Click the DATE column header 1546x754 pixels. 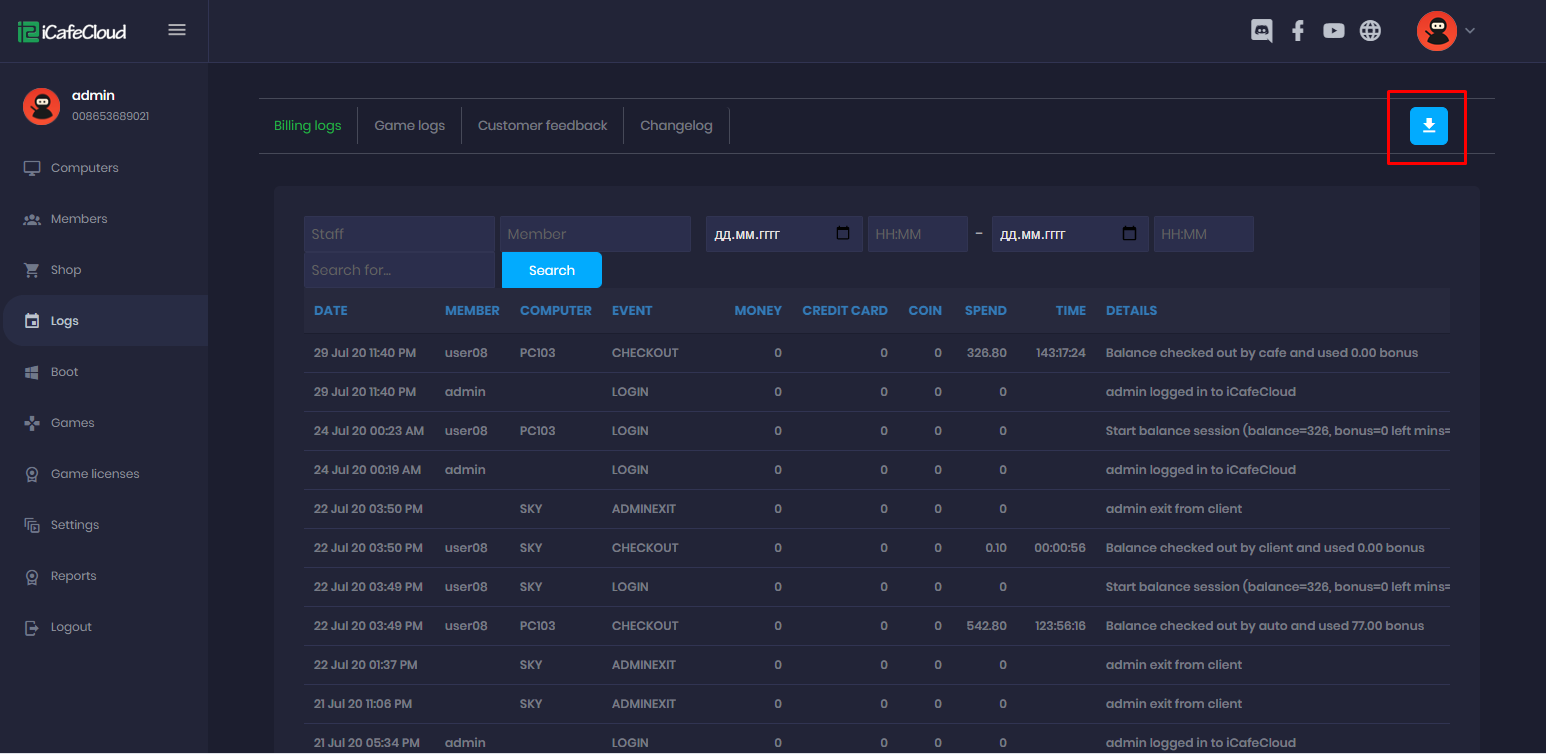point(331,311)
